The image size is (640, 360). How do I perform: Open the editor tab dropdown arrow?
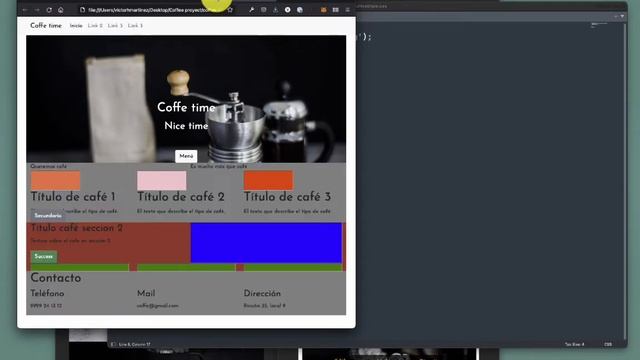pyautogui.click(x=622, y=16)
